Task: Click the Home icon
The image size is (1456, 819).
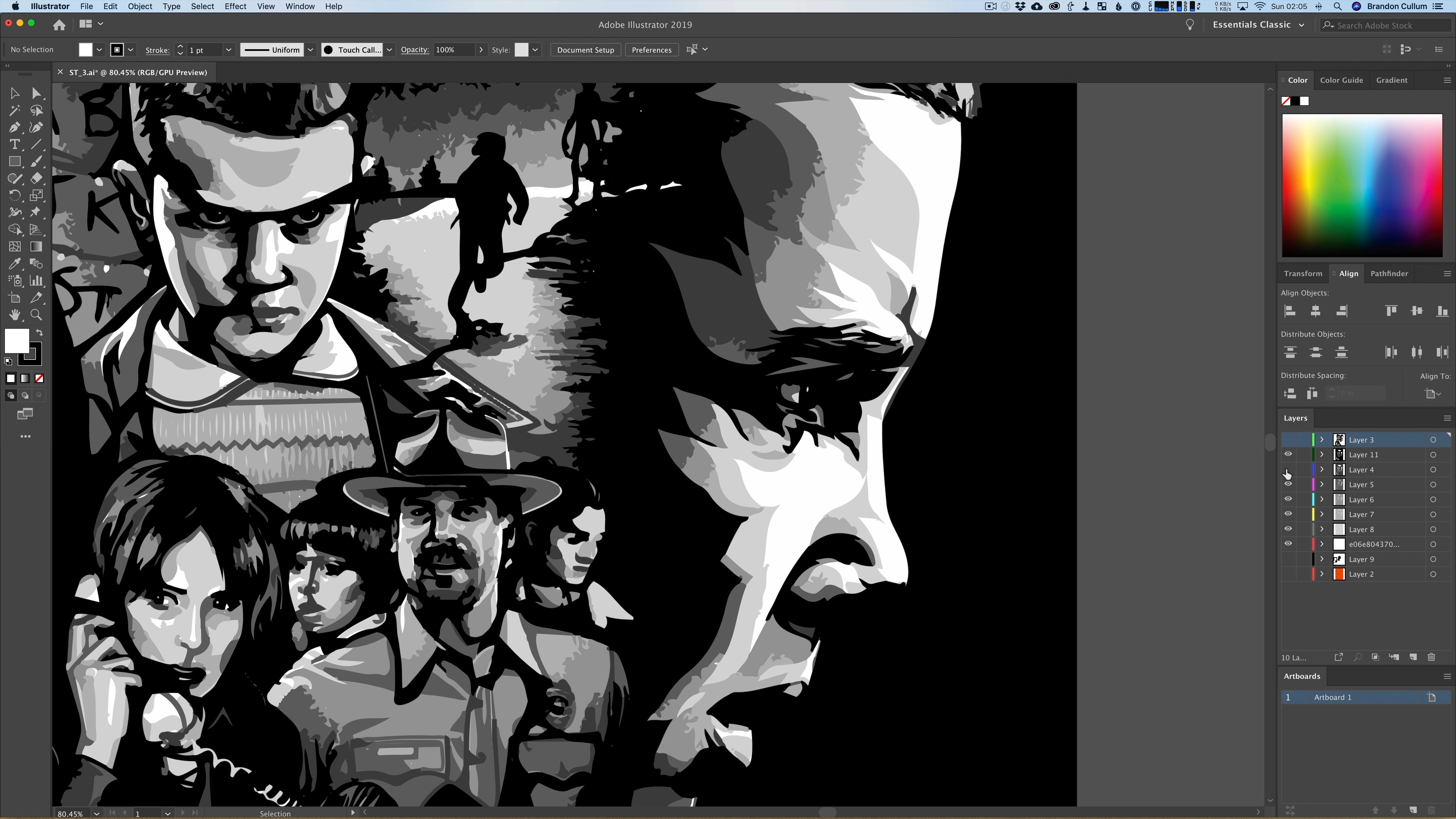Action: coord(59,25)
